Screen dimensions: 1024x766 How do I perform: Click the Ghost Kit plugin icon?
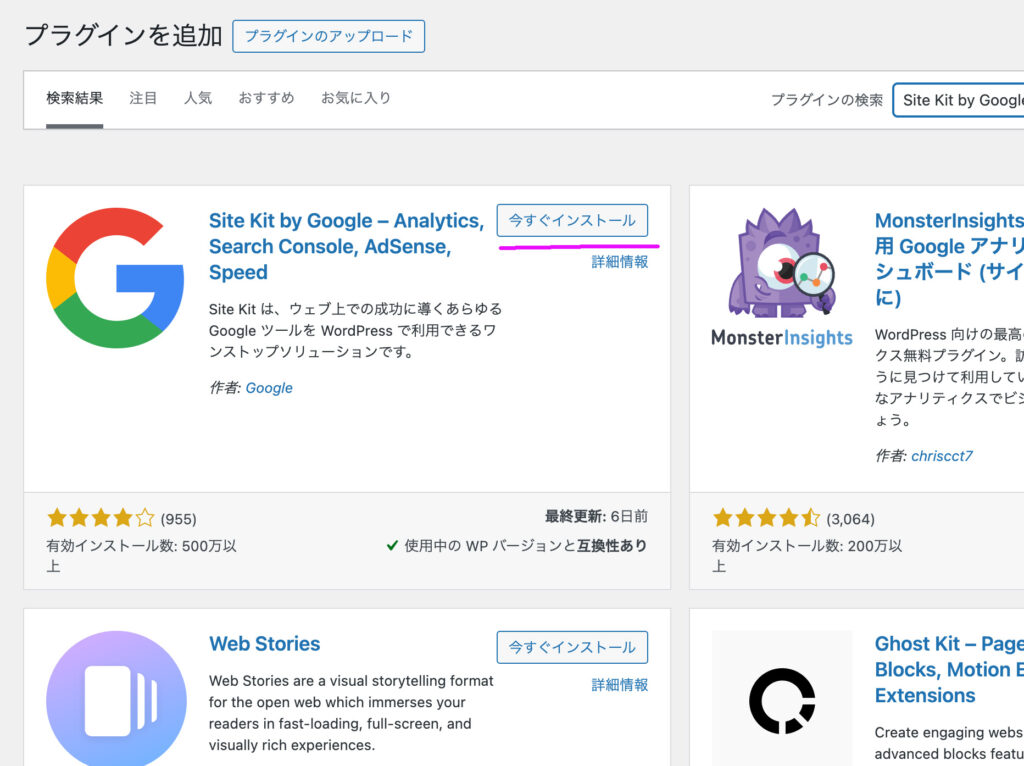[x=782, y=699]
